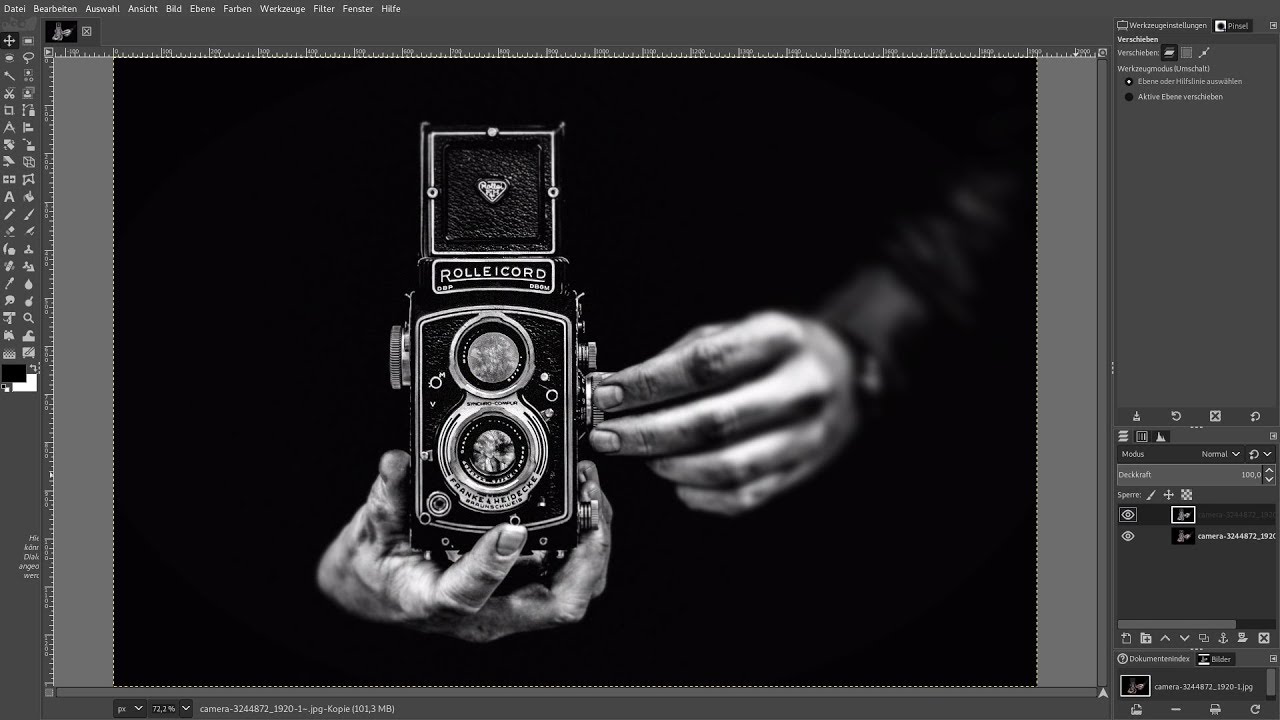Select the Ellipse Select tool
This screenshot has width=1280, height=720.
coord(9,57)
